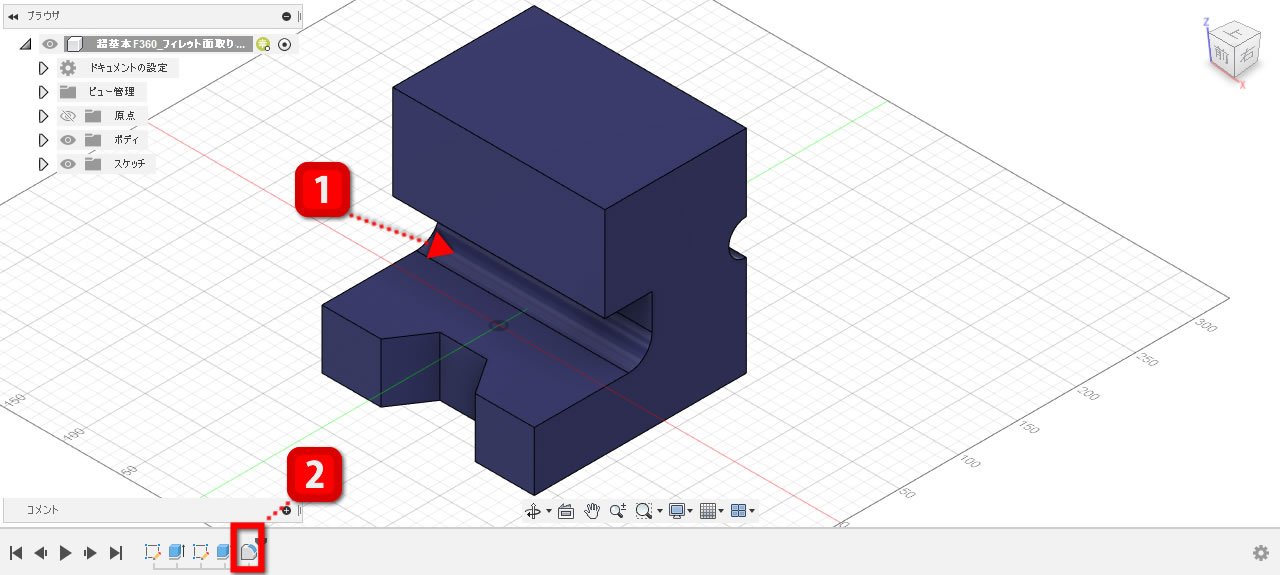Open the Grid and Snaps dropdown arrow
Viewport: 1280px width, 575px height.
coord(721,511)
